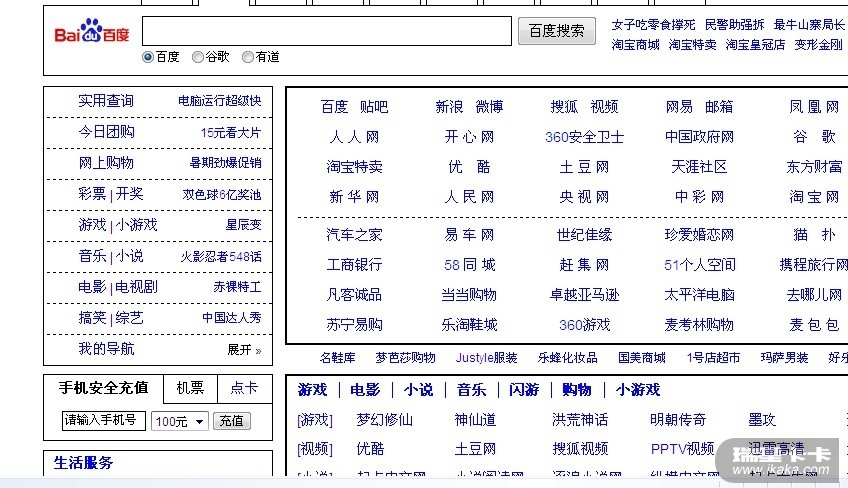Open 电视剧 sidebar link
848x488 pixels.
click(136, 287)
